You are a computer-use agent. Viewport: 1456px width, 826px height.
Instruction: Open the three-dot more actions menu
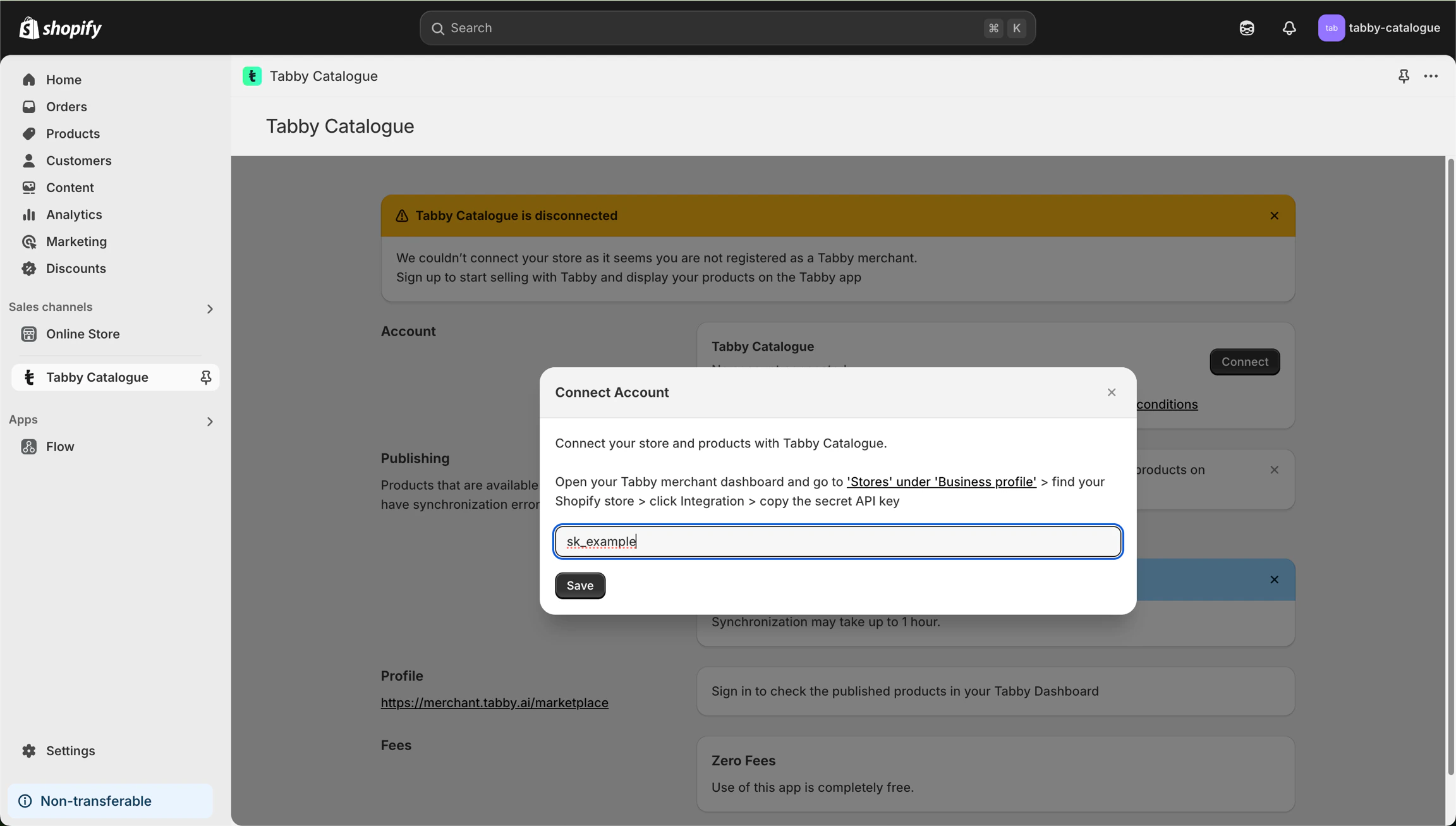[1431, 76]
